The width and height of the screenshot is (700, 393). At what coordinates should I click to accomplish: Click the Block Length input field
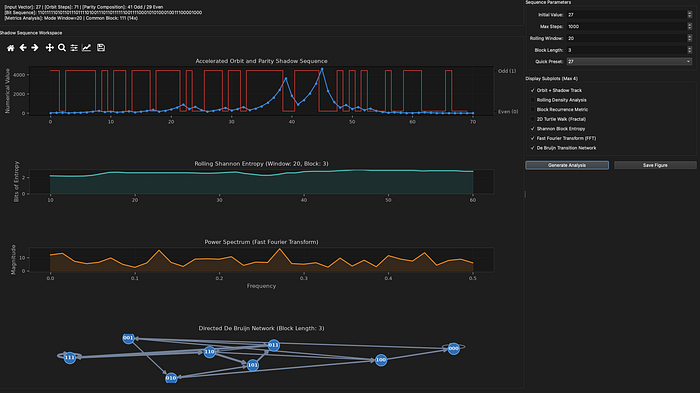click(627, 50)
